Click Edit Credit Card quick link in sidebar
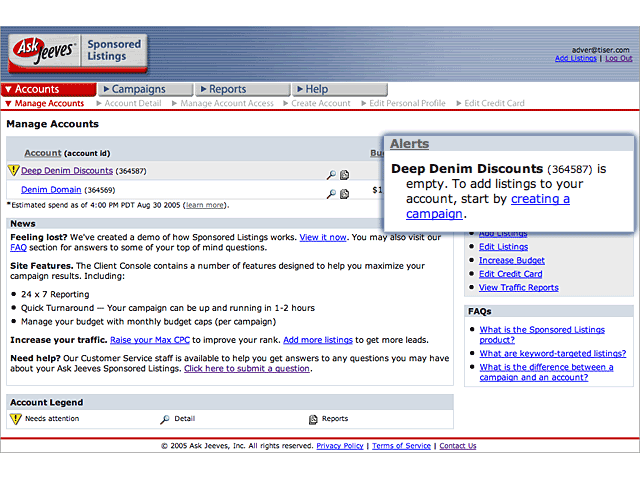 pos(511,274)
